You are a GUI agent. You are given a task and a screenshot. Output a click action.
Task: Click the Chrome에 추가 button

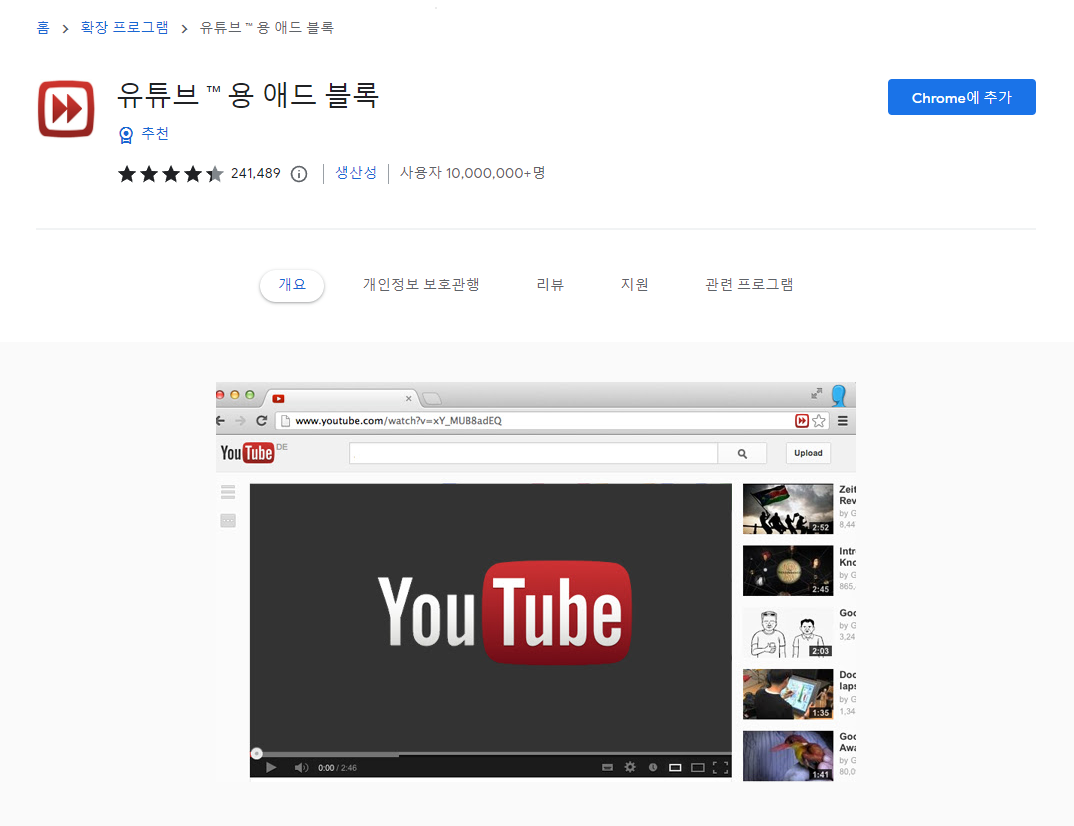coord(962,97)
